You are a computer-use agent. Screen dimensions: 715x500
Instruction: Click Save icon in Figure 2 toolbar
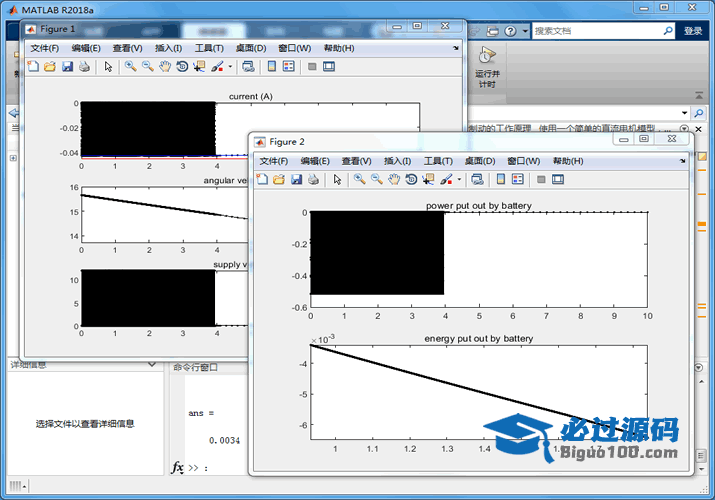point(296,179)
